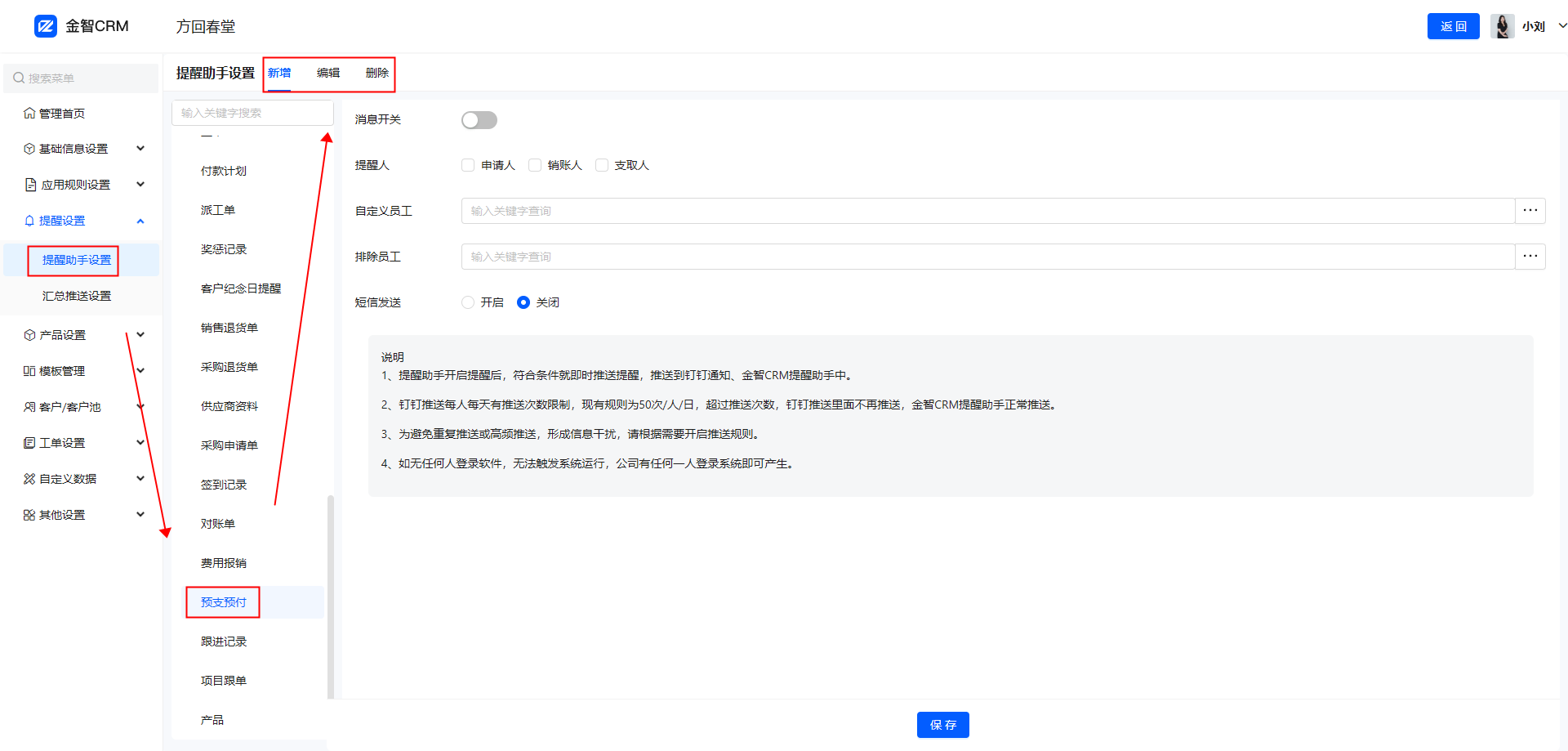Screen dimensions: 1568x751
Task: Click the blue 返回 button
Action: 1454,26
